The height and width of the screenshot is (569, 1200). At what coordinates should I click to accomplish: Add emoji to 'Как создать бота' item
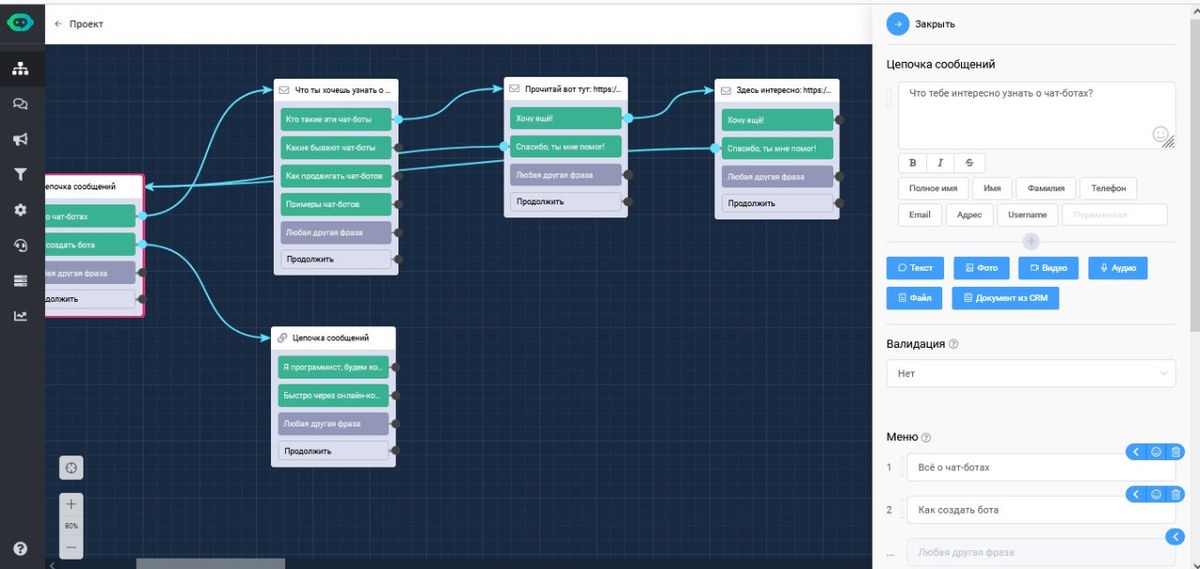[x=1156, y=495]
